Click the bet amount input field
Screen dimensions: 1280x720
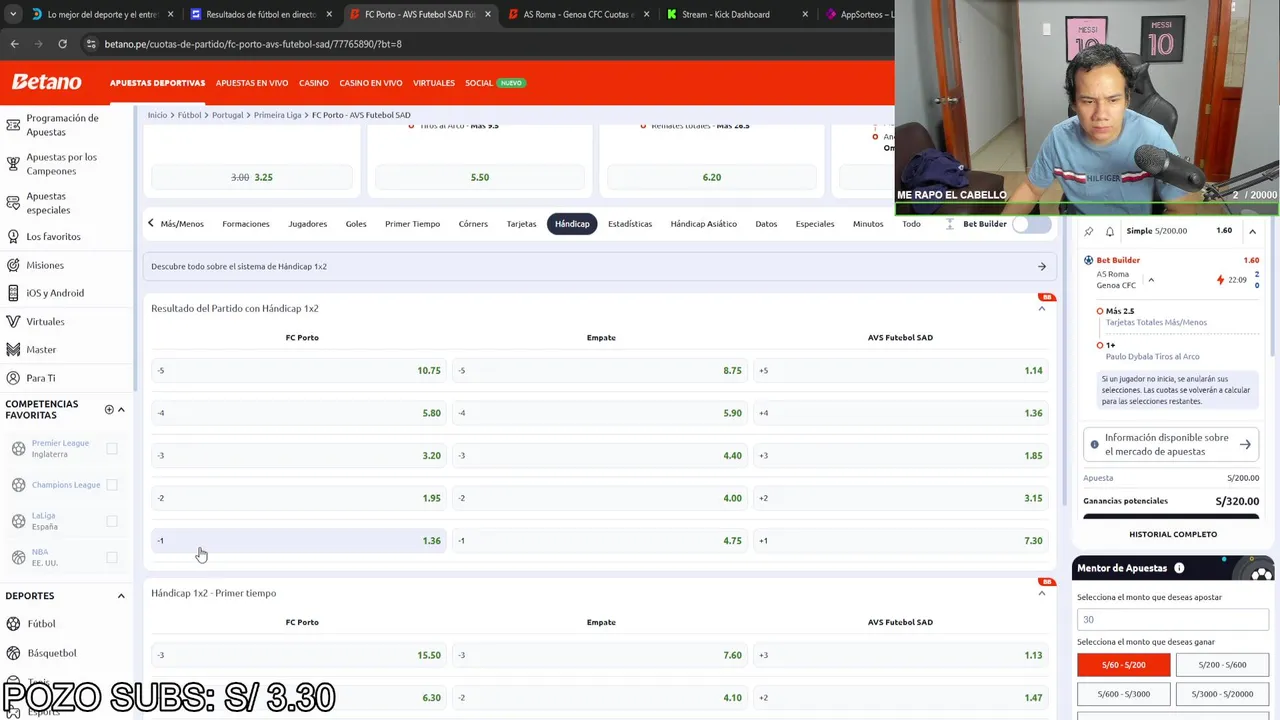(x=1173, y=620)
